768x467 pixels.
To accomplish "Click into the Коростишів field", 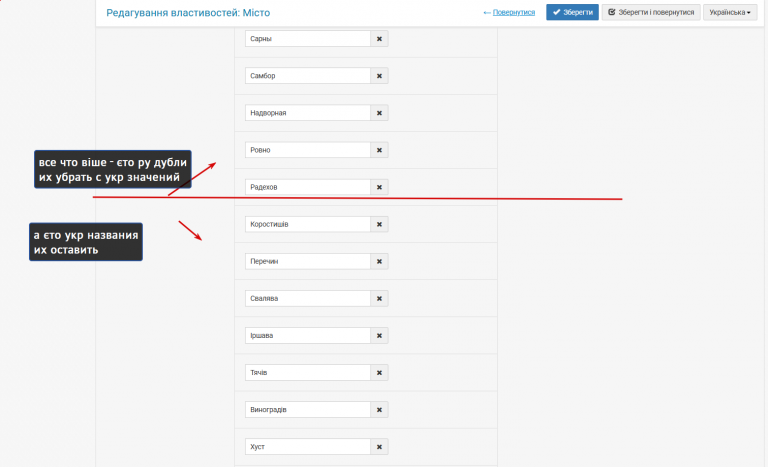I will [308, 224].
